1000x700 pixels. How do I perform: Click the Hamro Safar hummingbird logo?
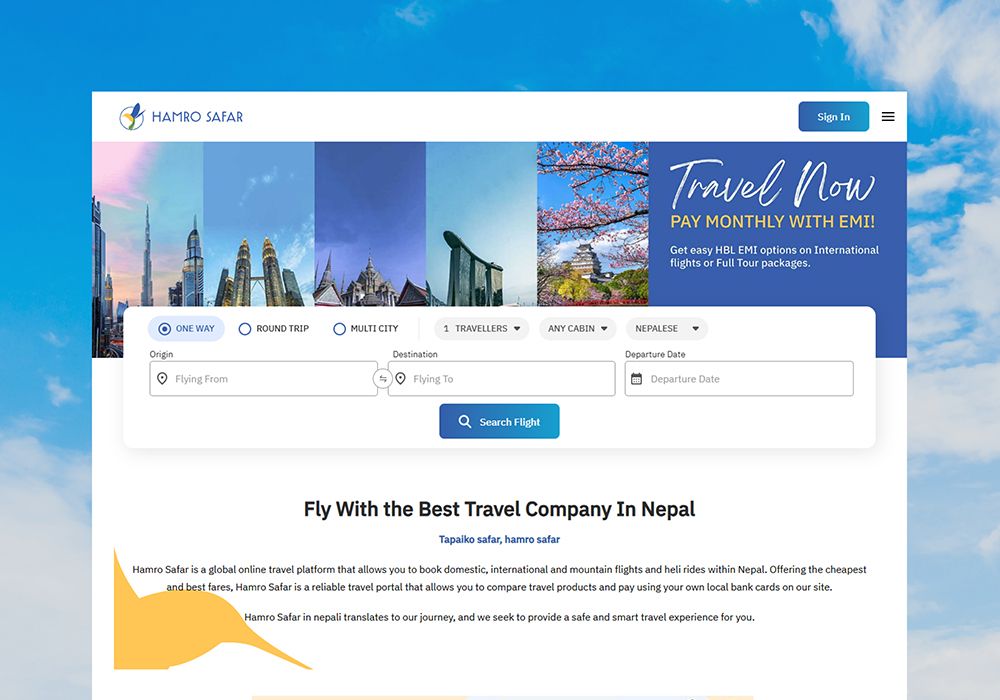[132, 117]
